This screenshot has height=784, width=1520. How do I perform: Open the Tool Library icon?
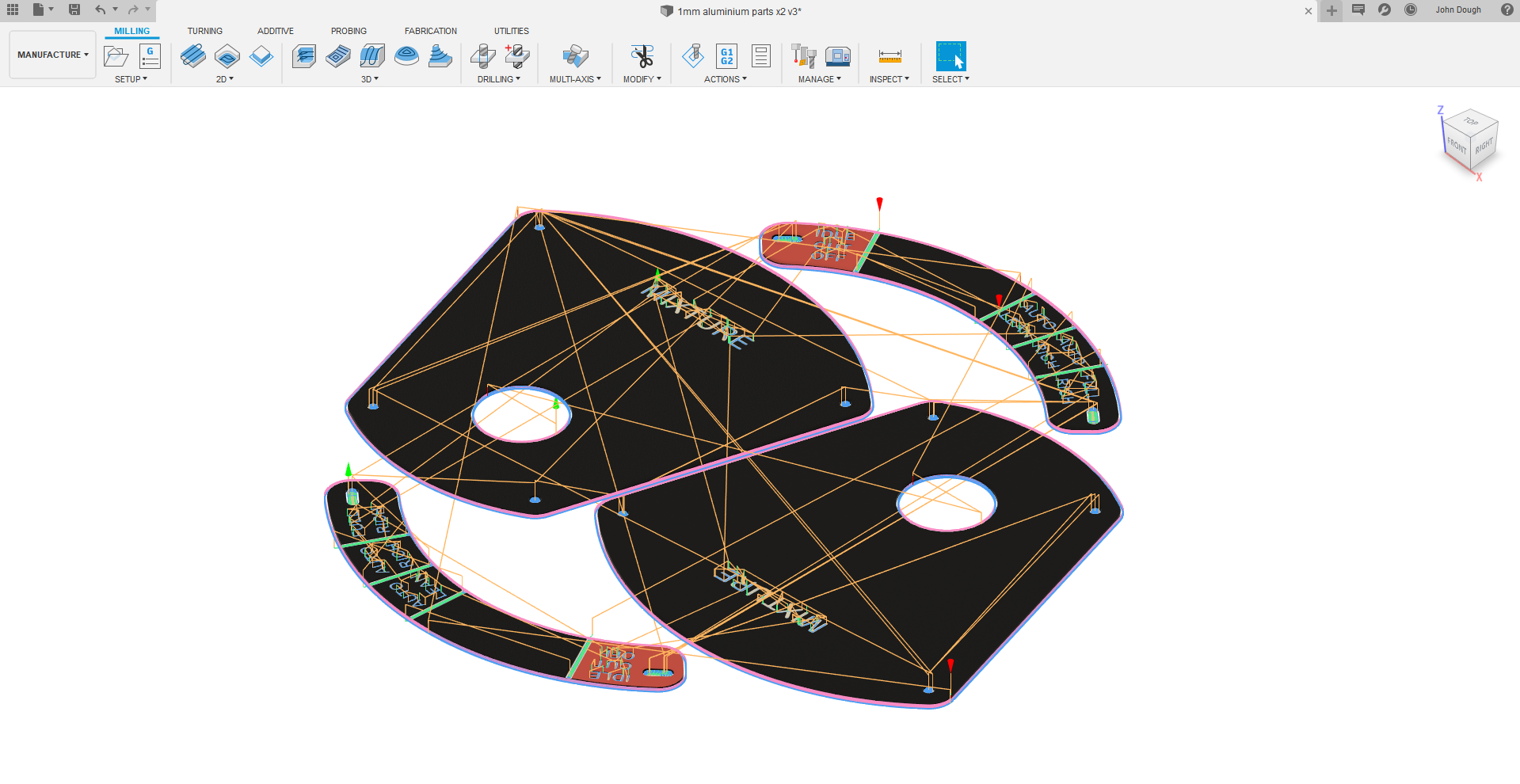point(803,56)
